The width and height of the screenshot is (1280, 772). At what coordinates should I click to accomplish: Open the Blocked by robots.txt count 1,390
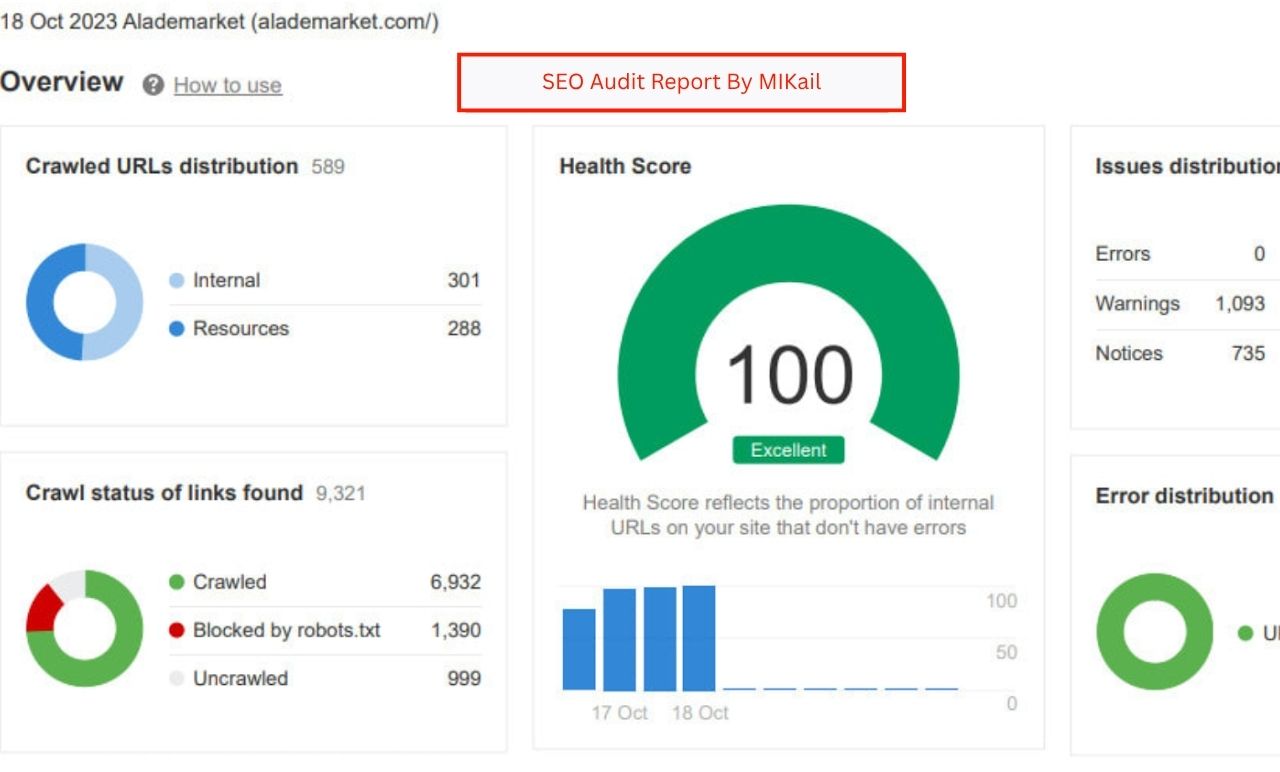coord(455,631)
